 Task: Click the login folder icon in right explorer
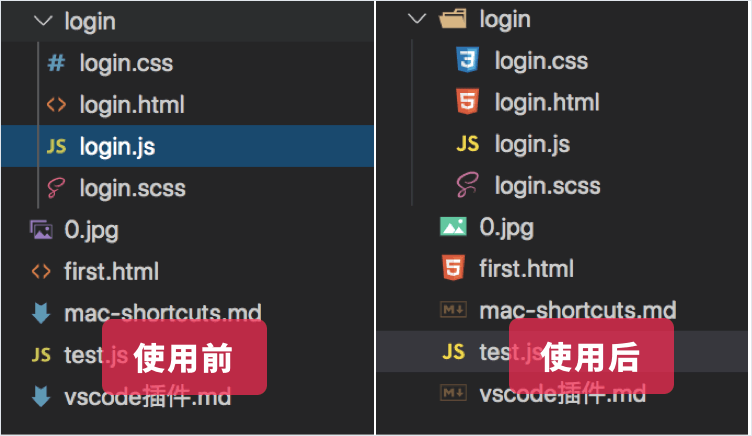point(453,19)
